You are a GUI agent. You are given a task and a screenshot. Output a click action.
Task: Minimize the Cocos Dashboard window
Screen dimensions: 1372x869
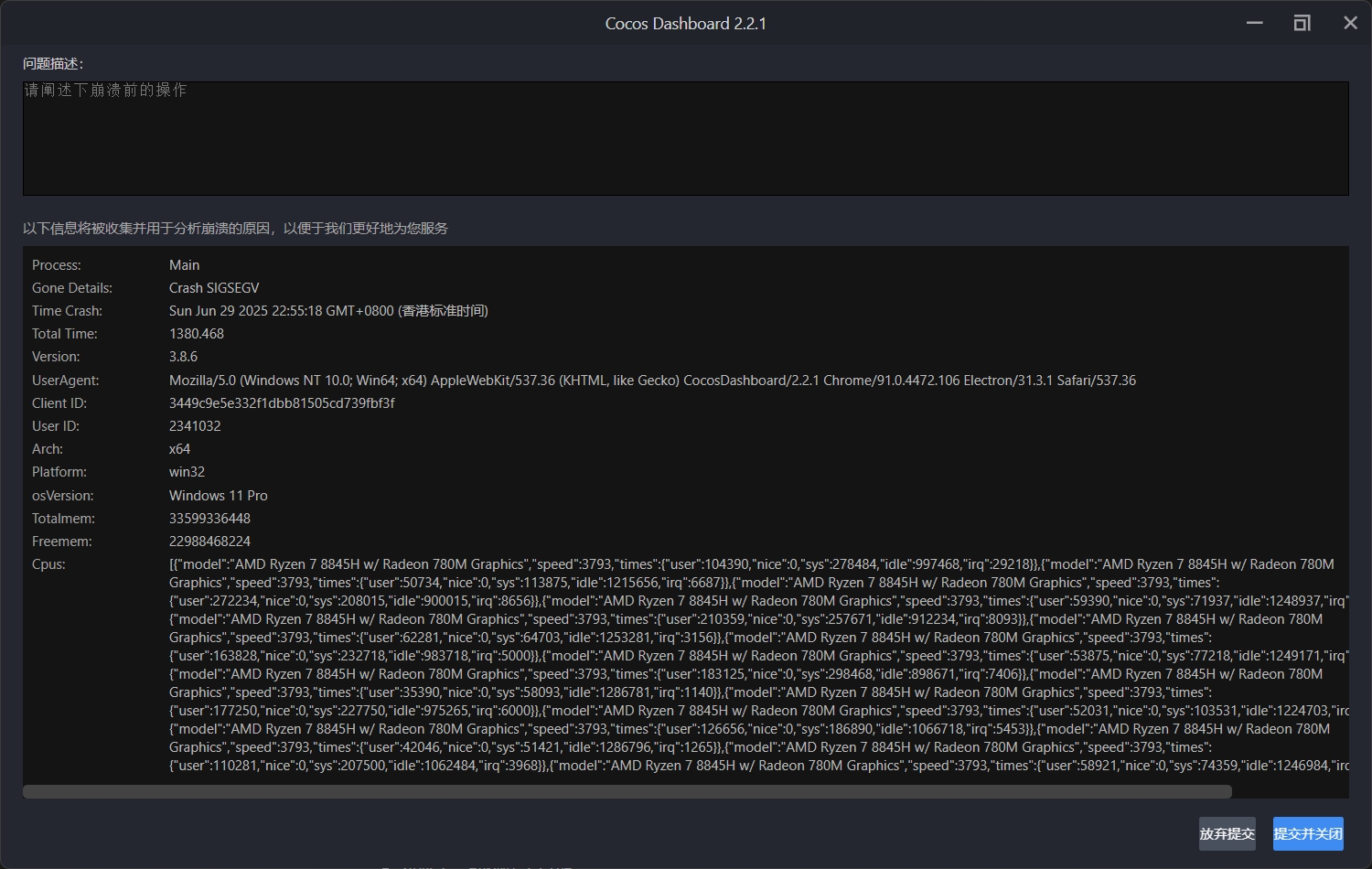1254,23
